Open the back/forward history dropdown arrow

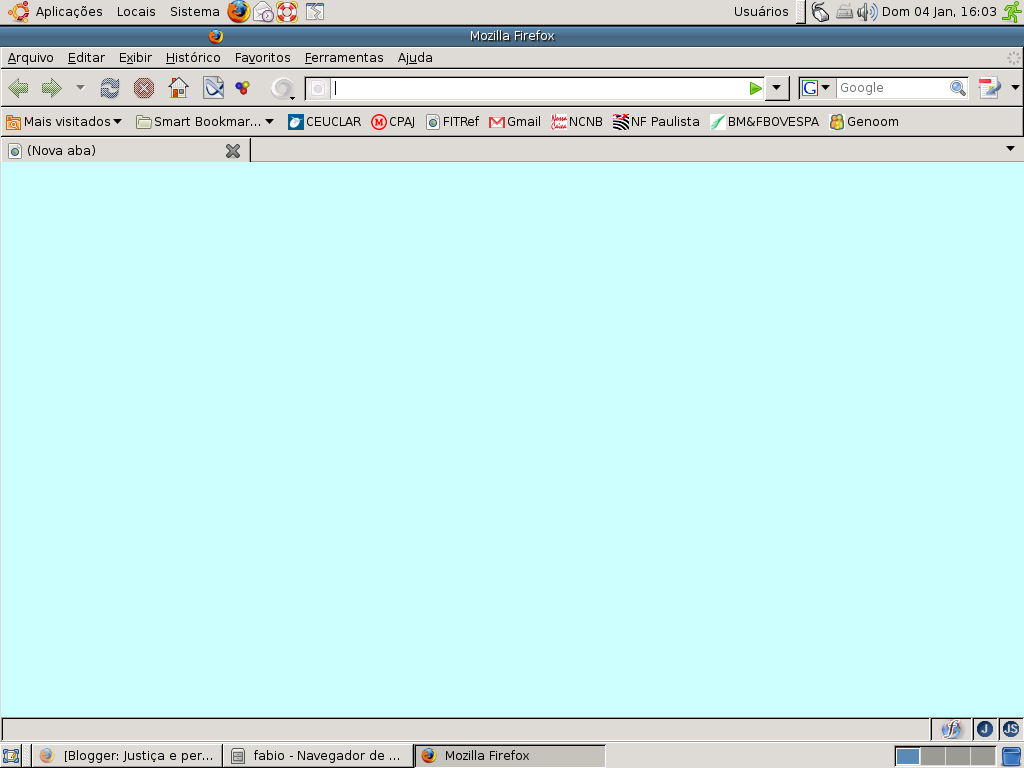(80, 88)
